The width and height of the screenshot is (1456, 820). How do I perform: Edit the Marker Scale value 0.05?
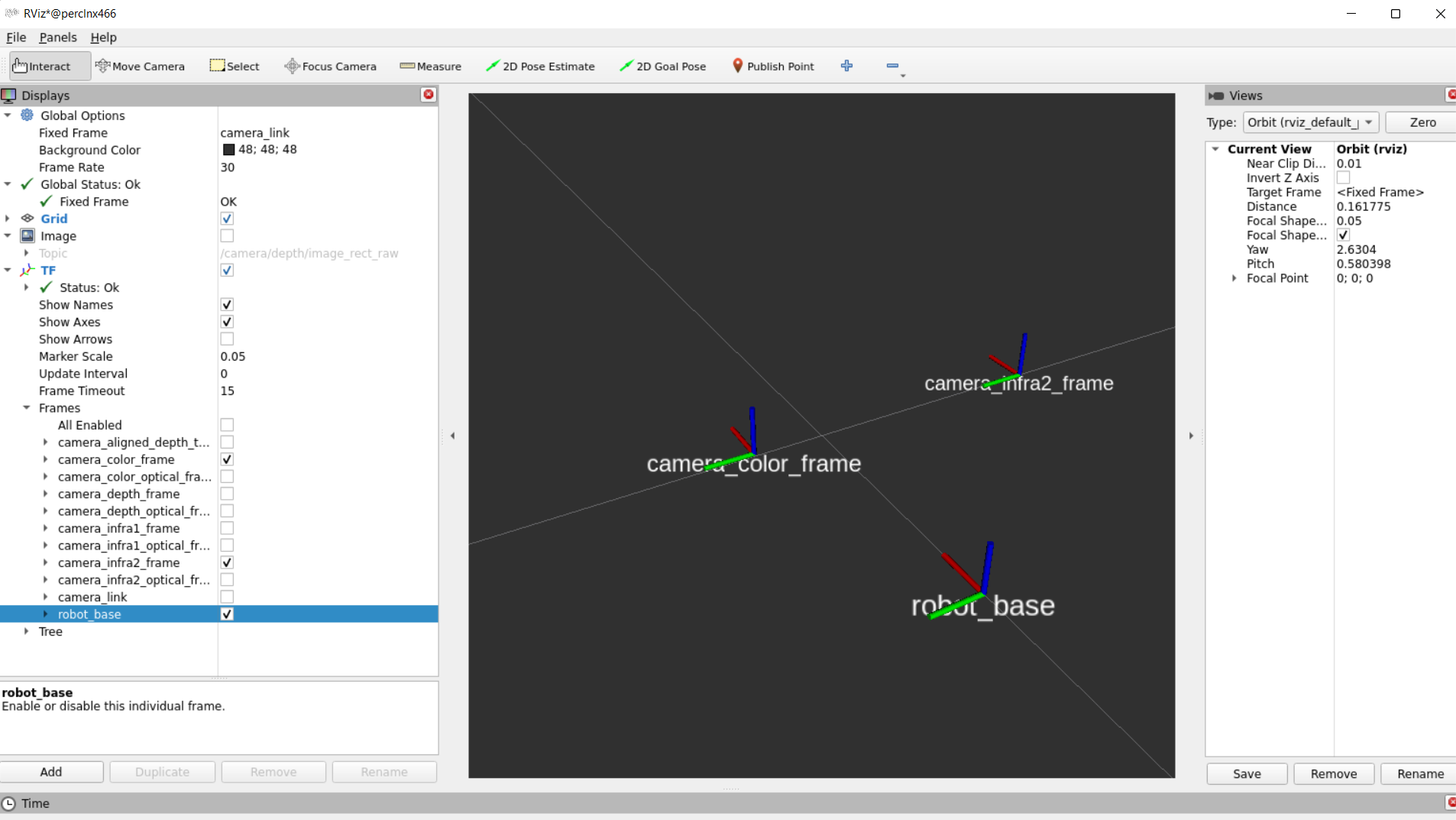tap(232, 356)
